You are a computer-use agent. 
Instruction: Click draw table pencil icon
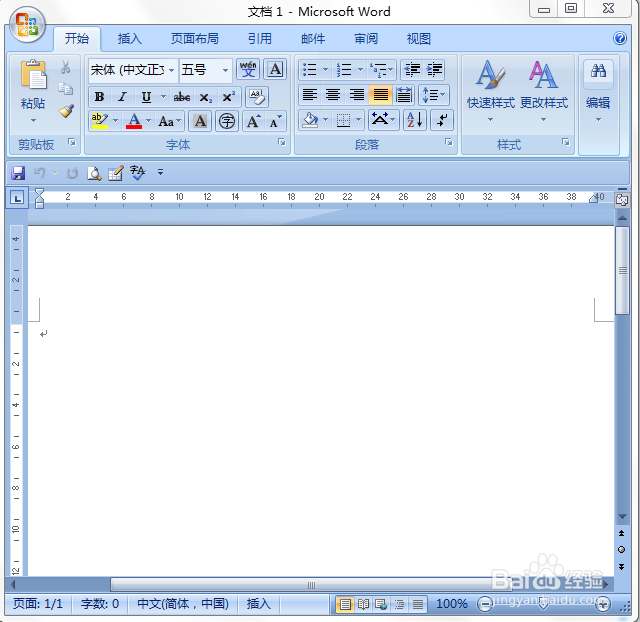116,173
